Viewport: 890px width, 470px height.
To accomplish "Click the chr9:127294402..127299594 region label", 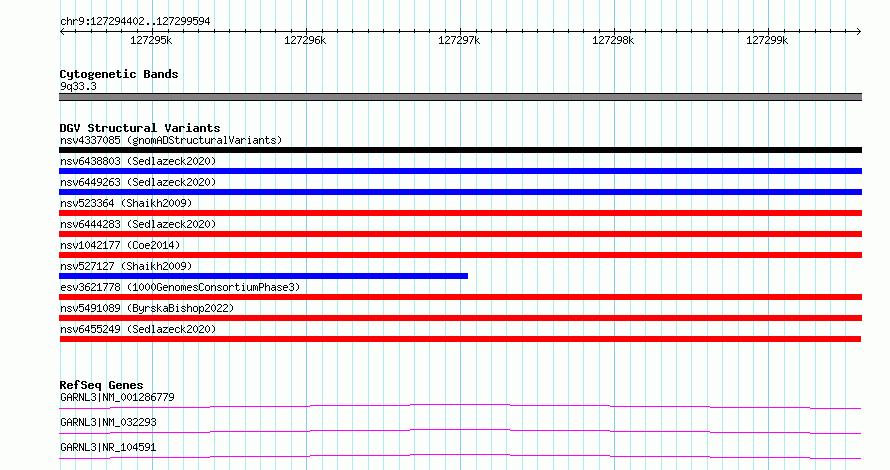I will (135, 21).
